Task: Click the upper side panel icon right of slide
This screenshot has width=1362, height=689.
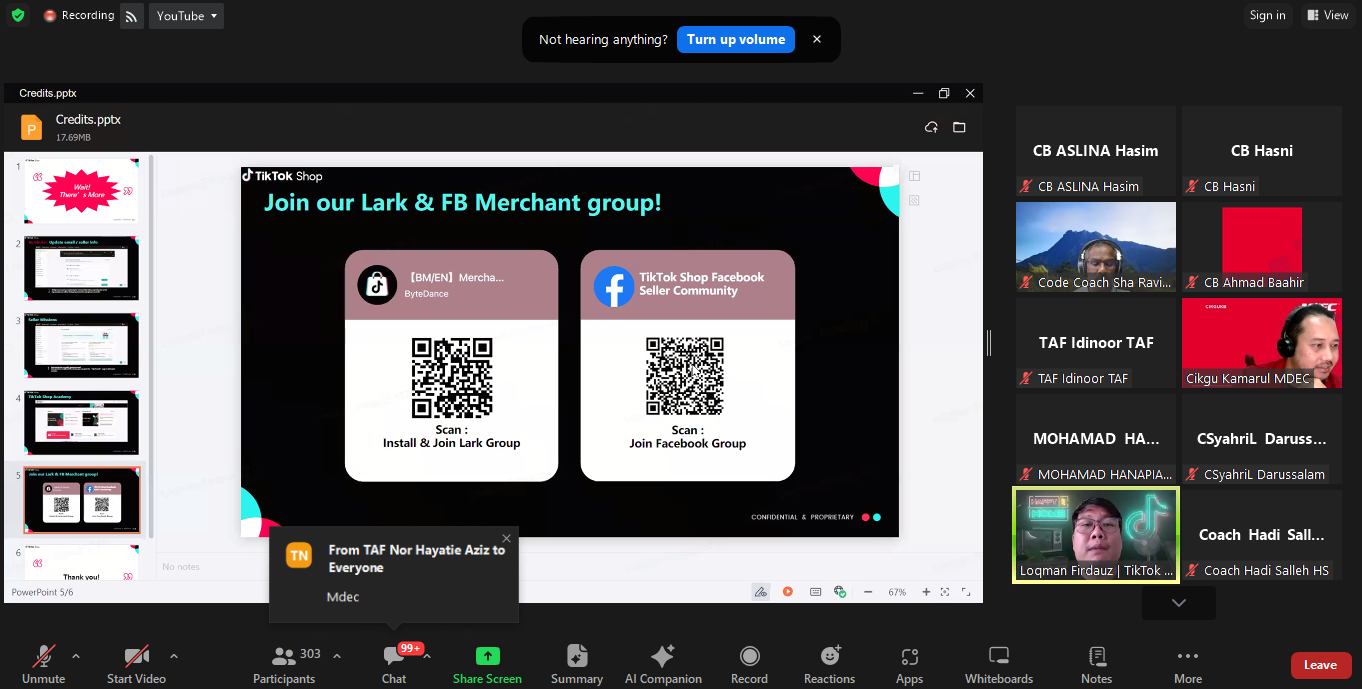Action: point(914,176)
